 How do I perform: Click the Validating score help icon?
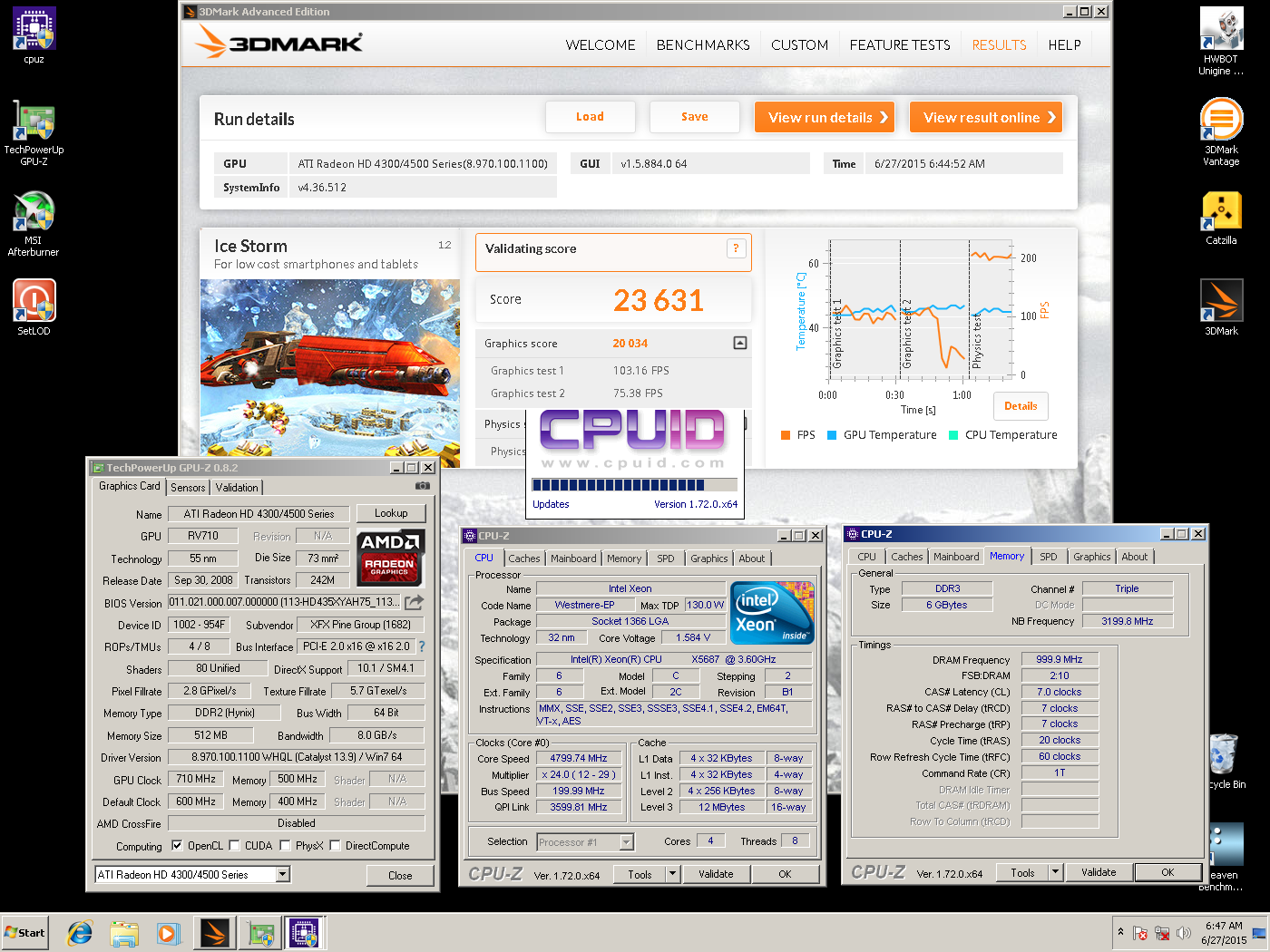pyautogui.click(x=736, y=248)
